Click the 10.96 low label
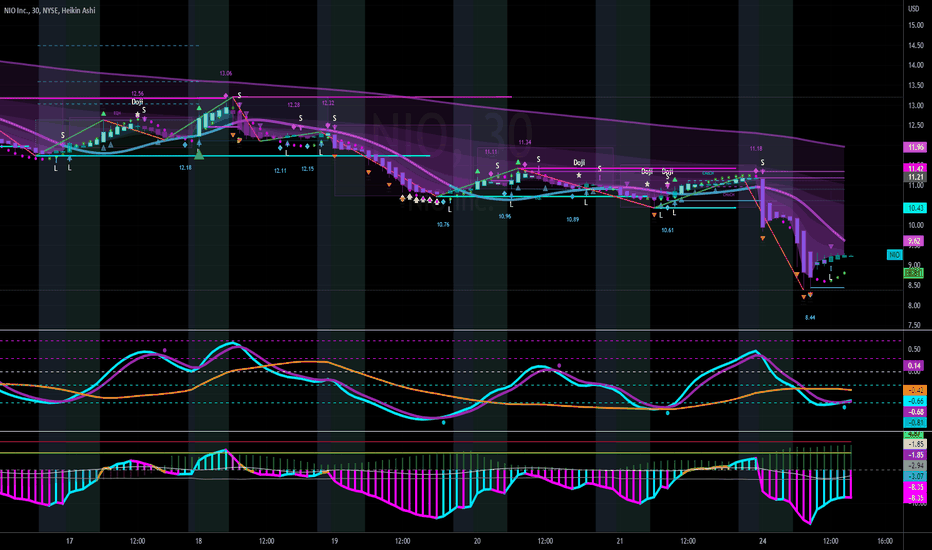The width and height of the screenshot is (932, 550). (505, 216)
